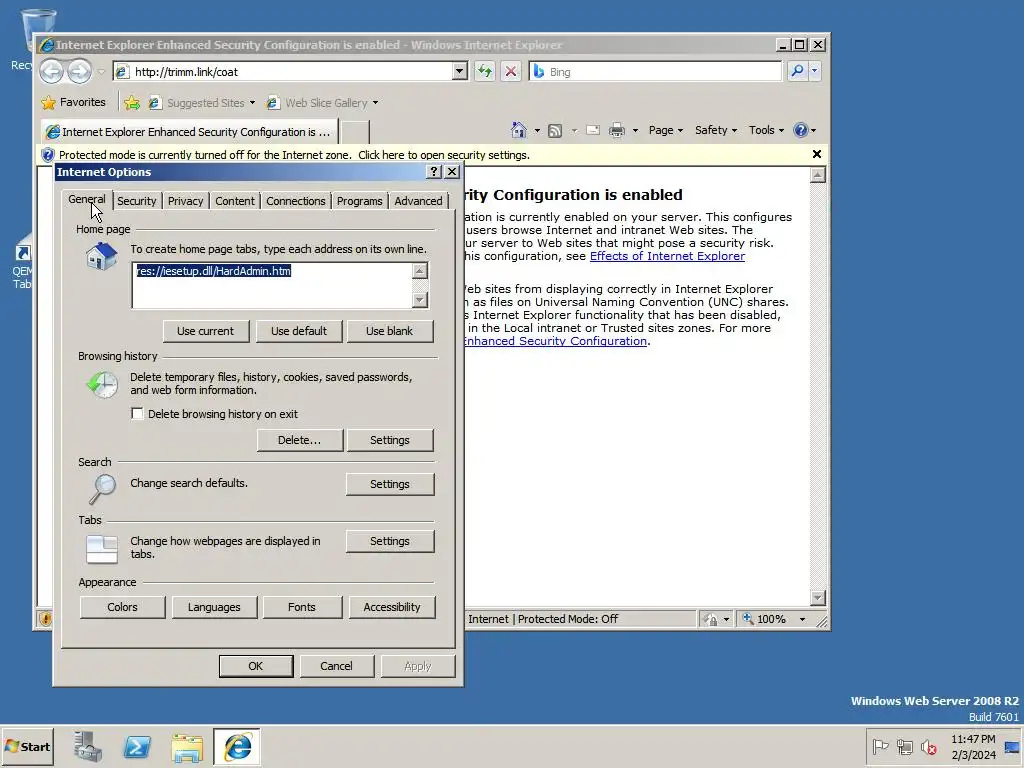Click the Languages button
This screenshot has height=768, width=1024.
click(214, 607)
